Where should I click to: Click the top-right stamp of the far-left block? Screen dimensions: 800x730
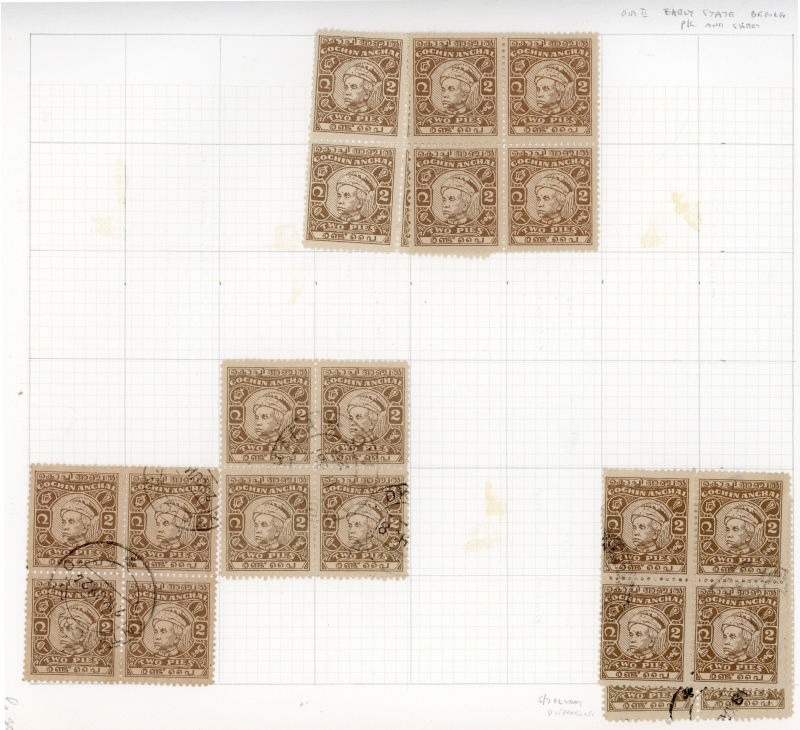170,519
